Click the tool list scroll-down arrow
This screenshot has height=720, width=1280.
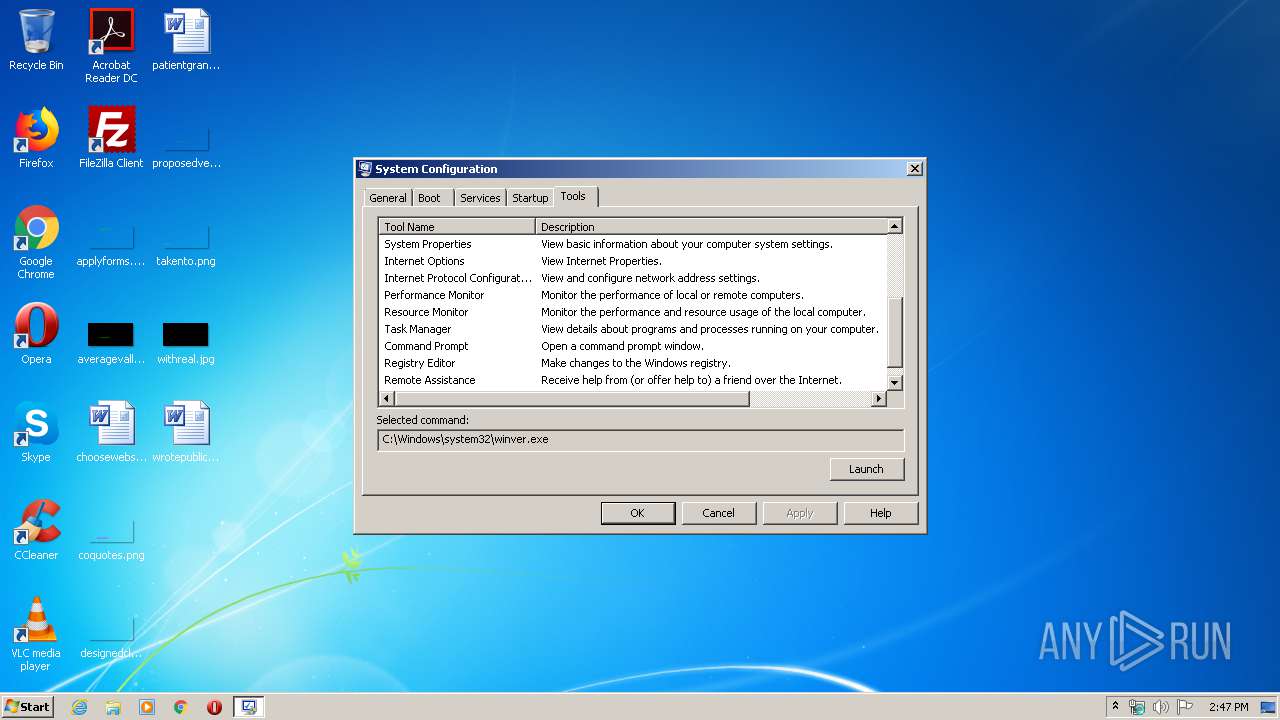pyautogui.click(x=895, y=382)
